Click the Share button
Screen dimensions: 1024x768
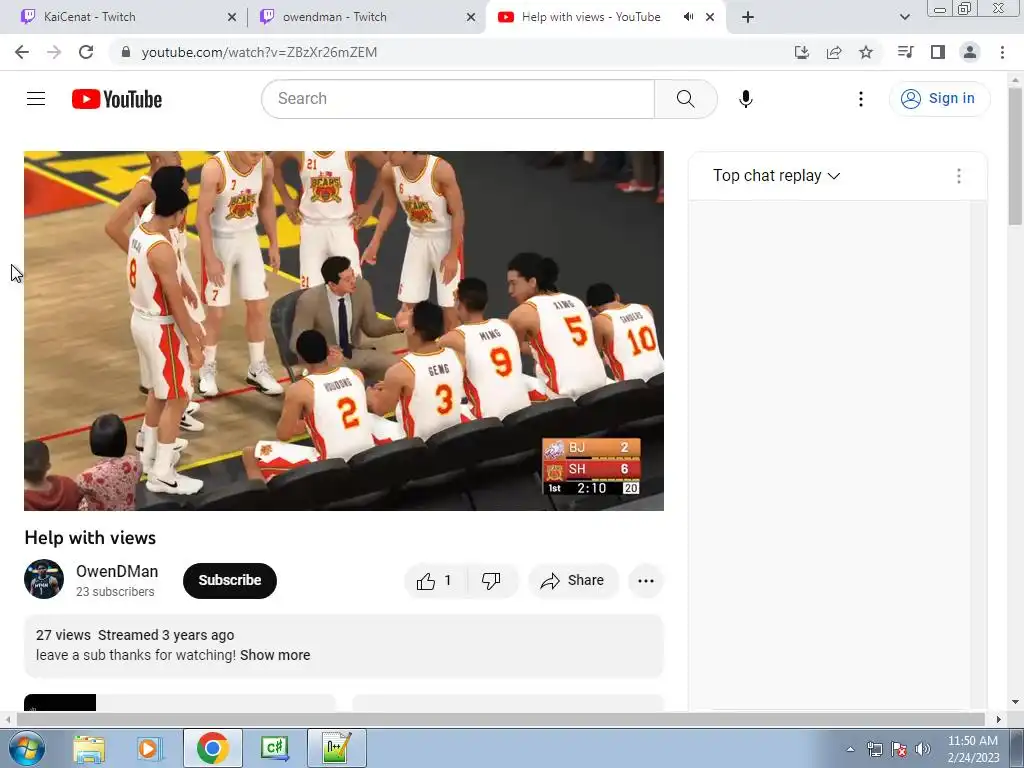click(x=573, y=581)
